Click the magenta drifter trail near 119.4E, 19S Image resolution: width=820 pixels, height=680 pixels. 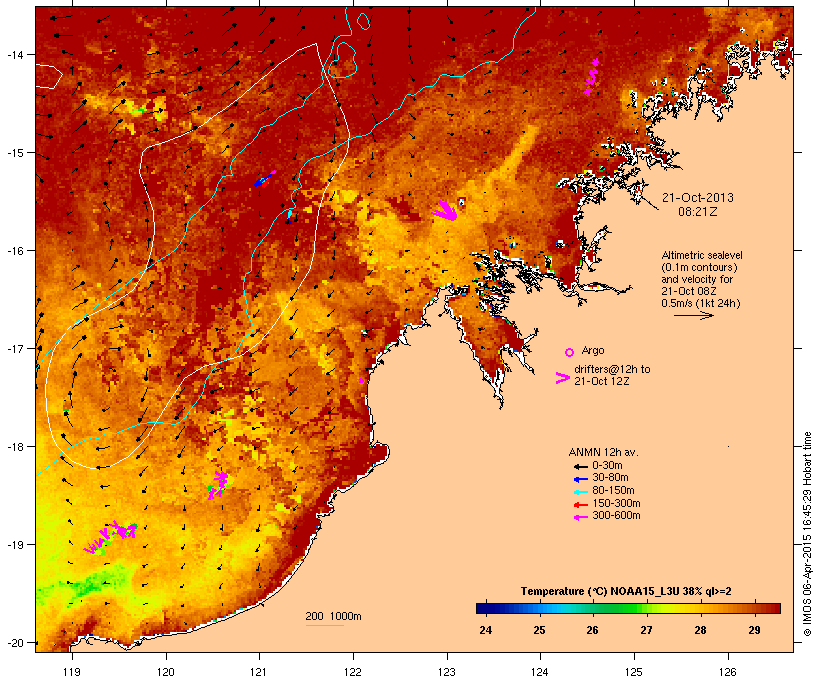pyautogui.click(x=111, y=538)
